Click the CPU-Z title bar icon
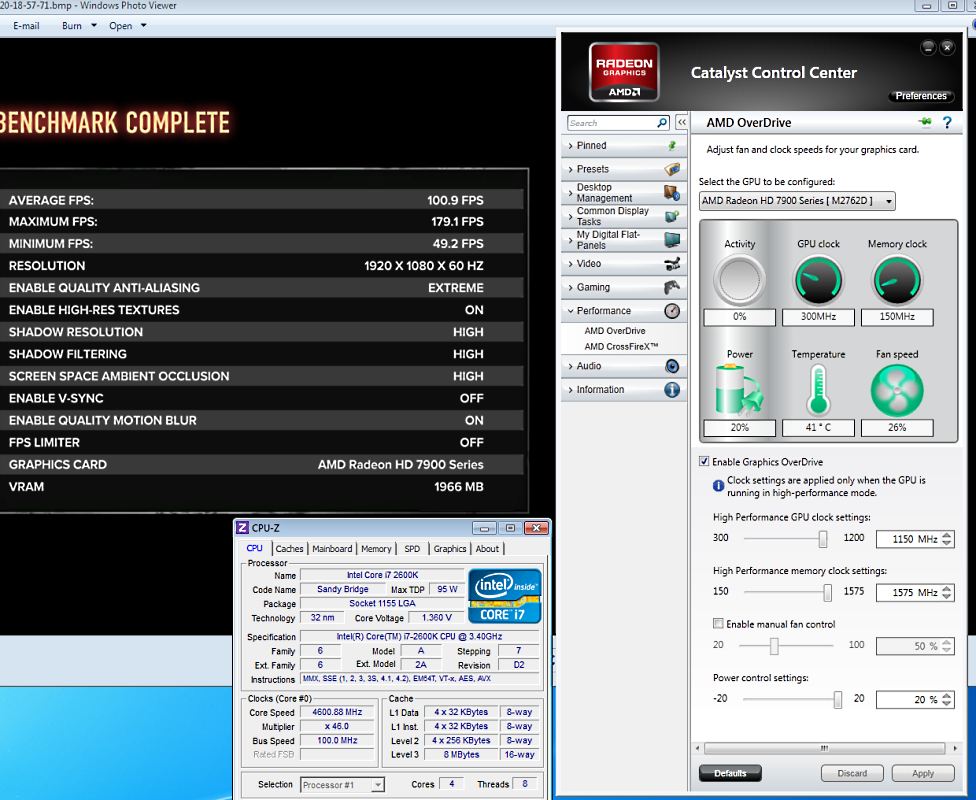 pyautogui.click(x=242, y=528)
